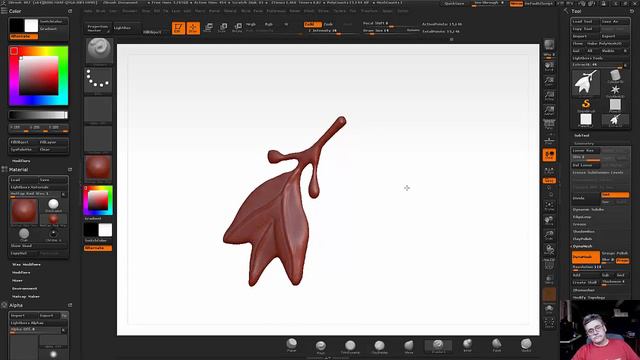
Task: Open the current brush thumbnail on left shelf
Action: [98, 50]
